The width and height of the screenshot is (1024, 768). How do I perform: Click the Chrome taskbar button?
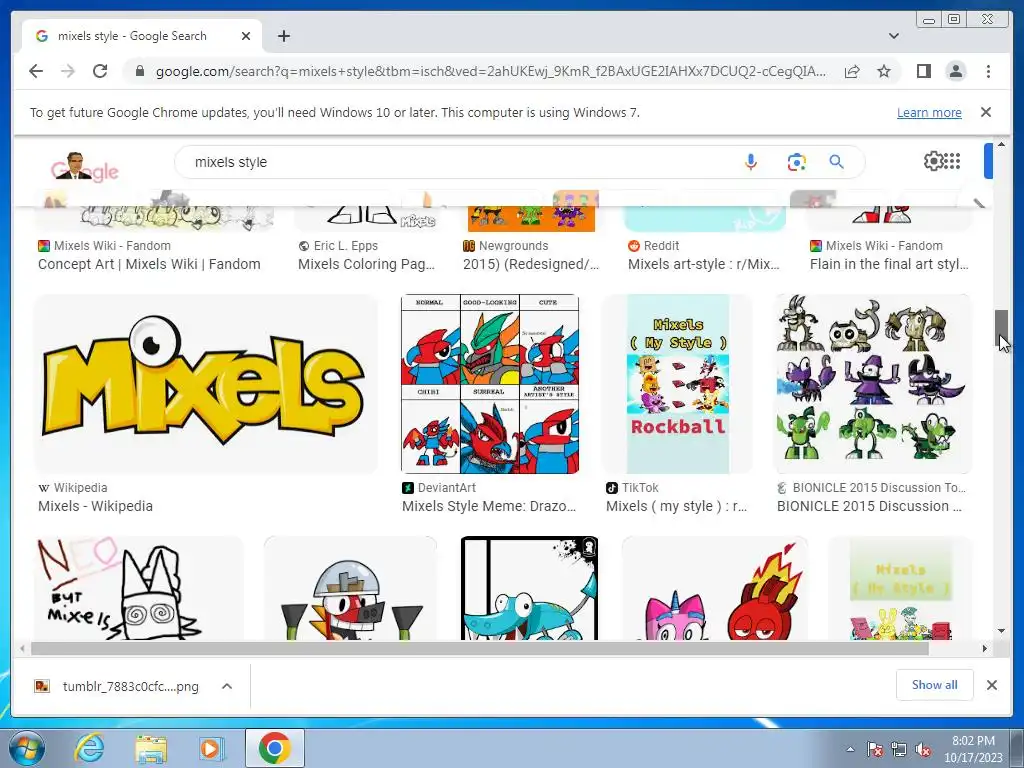click(x=274, y=748)
